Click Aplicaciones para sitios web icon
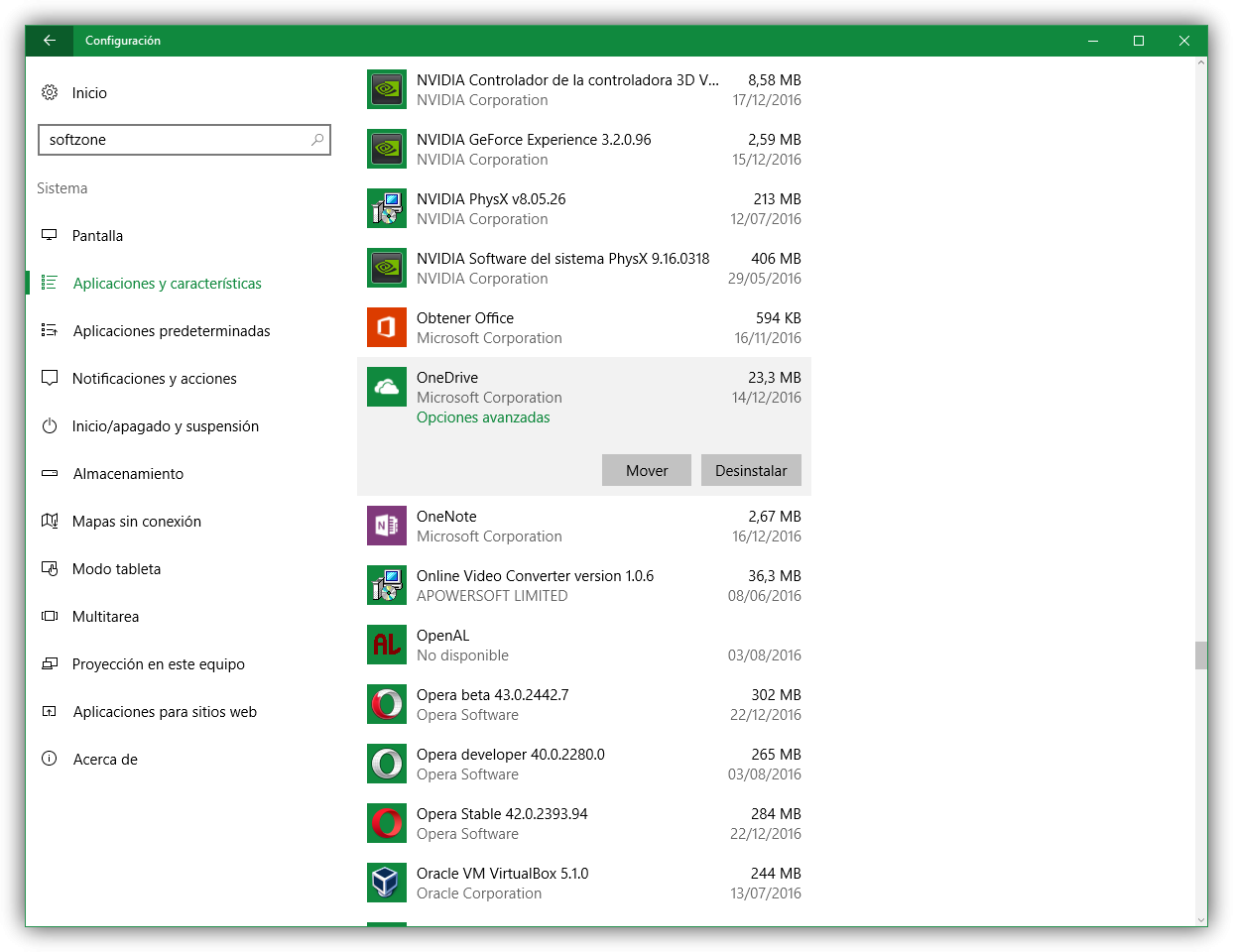 50,711
